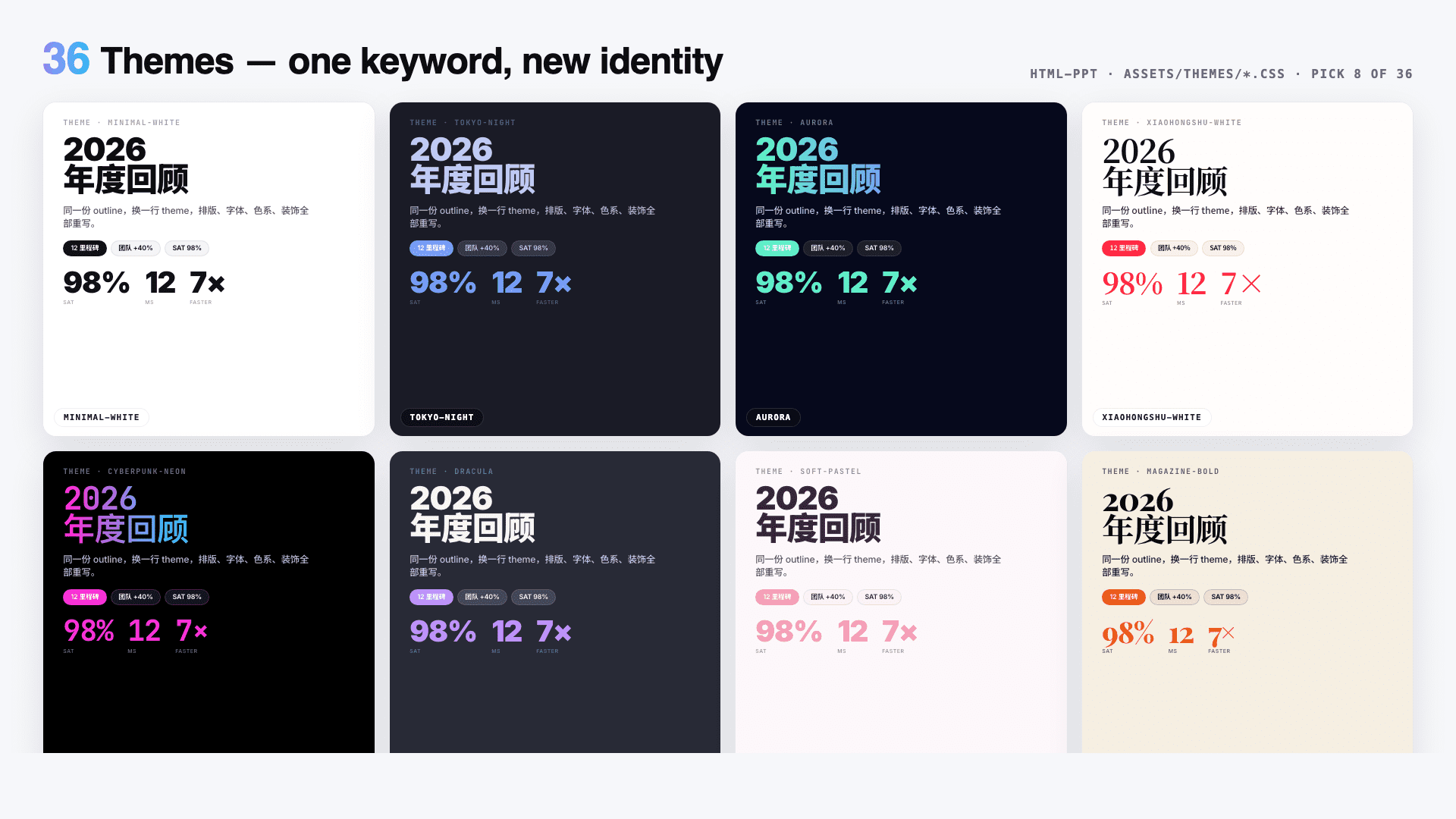Click the MINIMAL-WHITE name tag

(102, 417)
